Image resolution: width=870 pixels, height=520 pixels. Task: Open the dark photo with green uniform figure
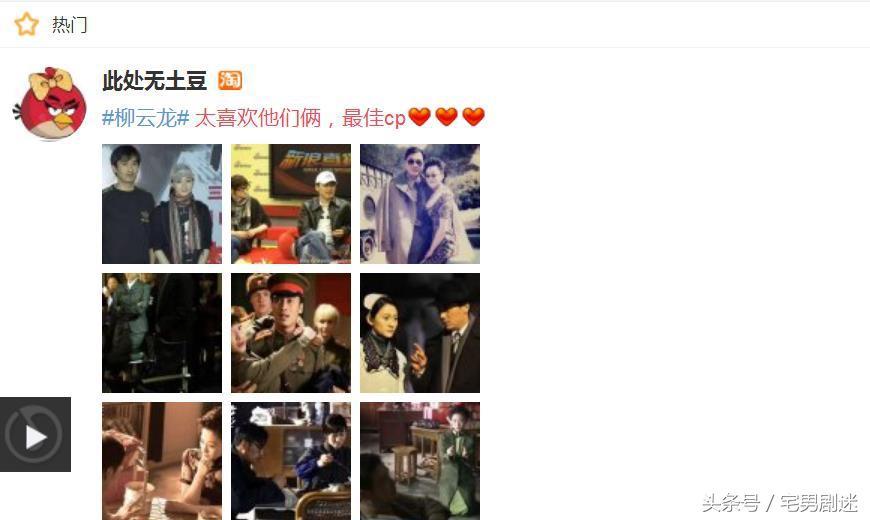click(162, 333)
